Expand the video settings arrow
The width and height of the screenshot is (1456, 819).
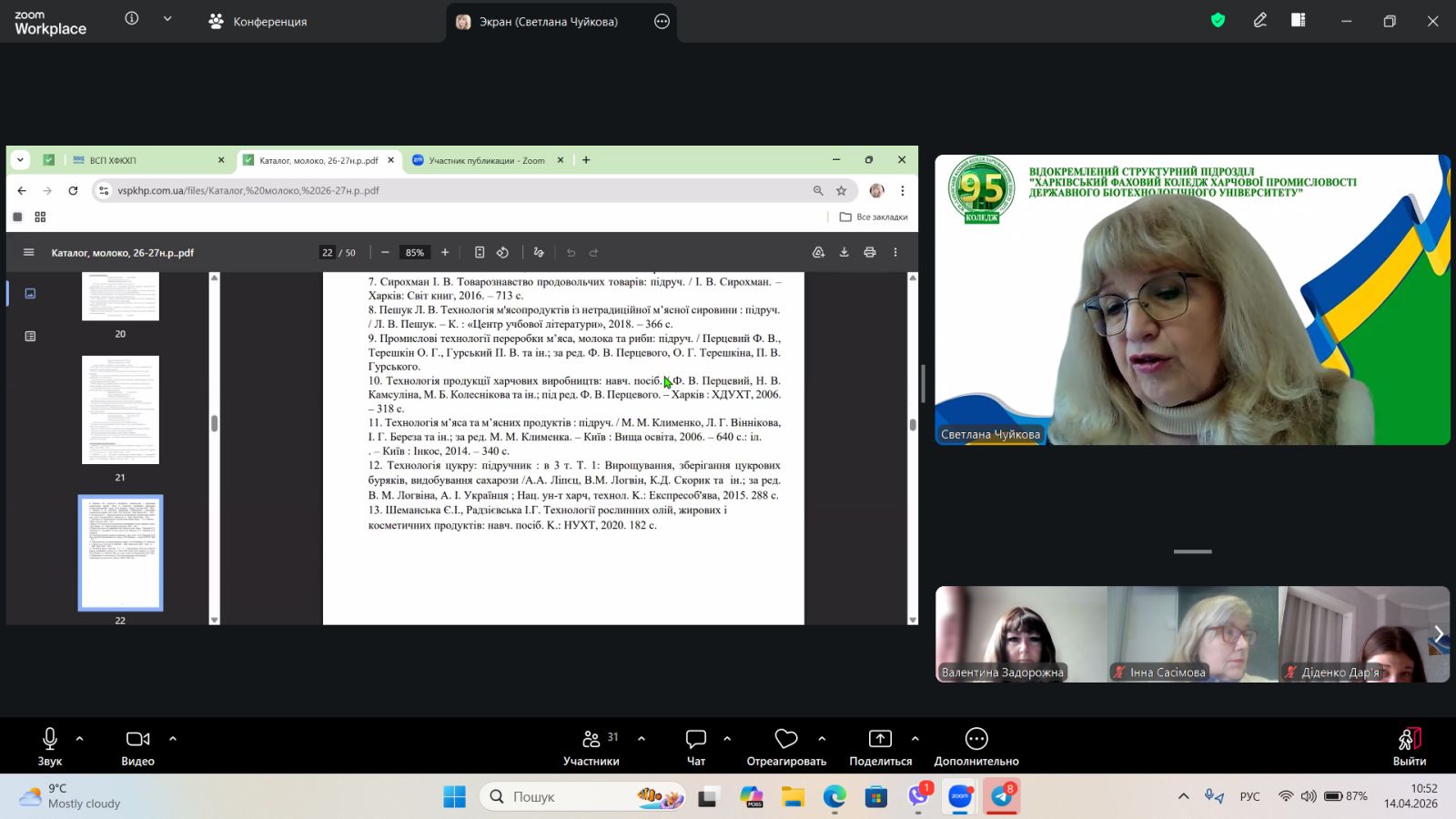click(173, 739)
